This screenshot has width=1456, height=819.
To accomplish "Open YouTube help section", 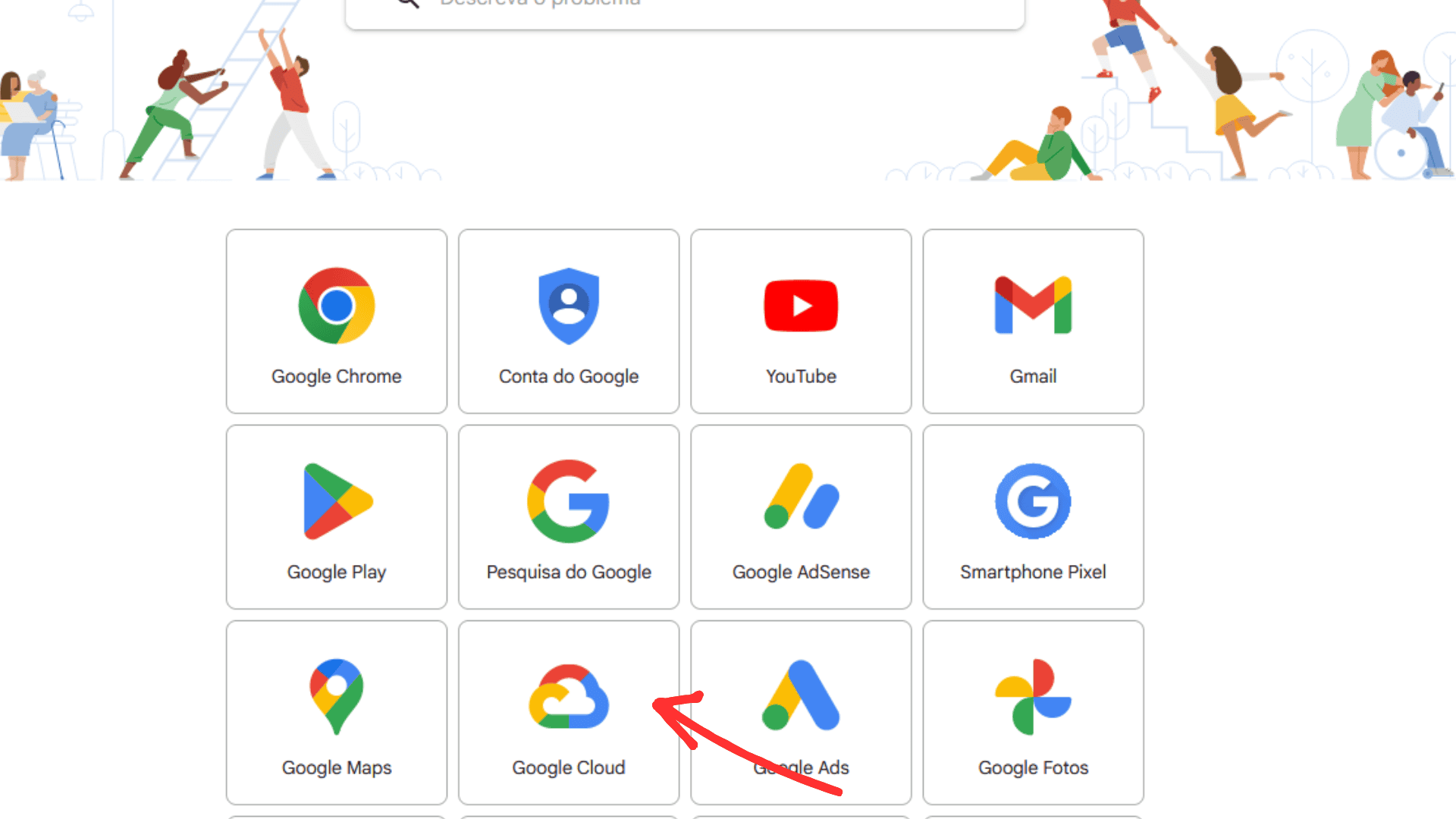I will tap(800, 321).
